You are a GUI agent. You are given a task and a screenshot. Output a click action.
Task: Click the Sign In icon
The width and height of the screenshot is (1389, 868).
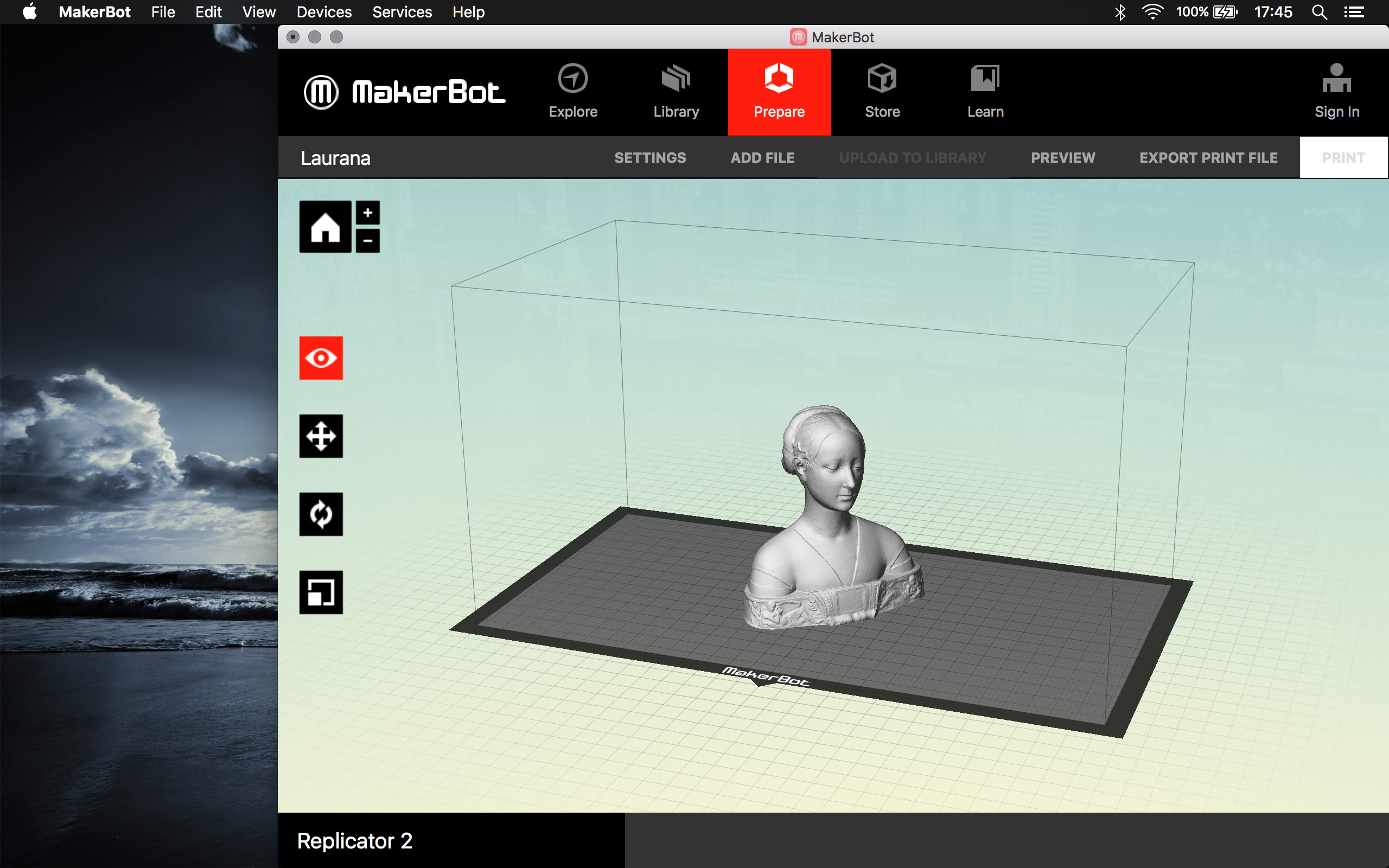(x=1337, y=92)
